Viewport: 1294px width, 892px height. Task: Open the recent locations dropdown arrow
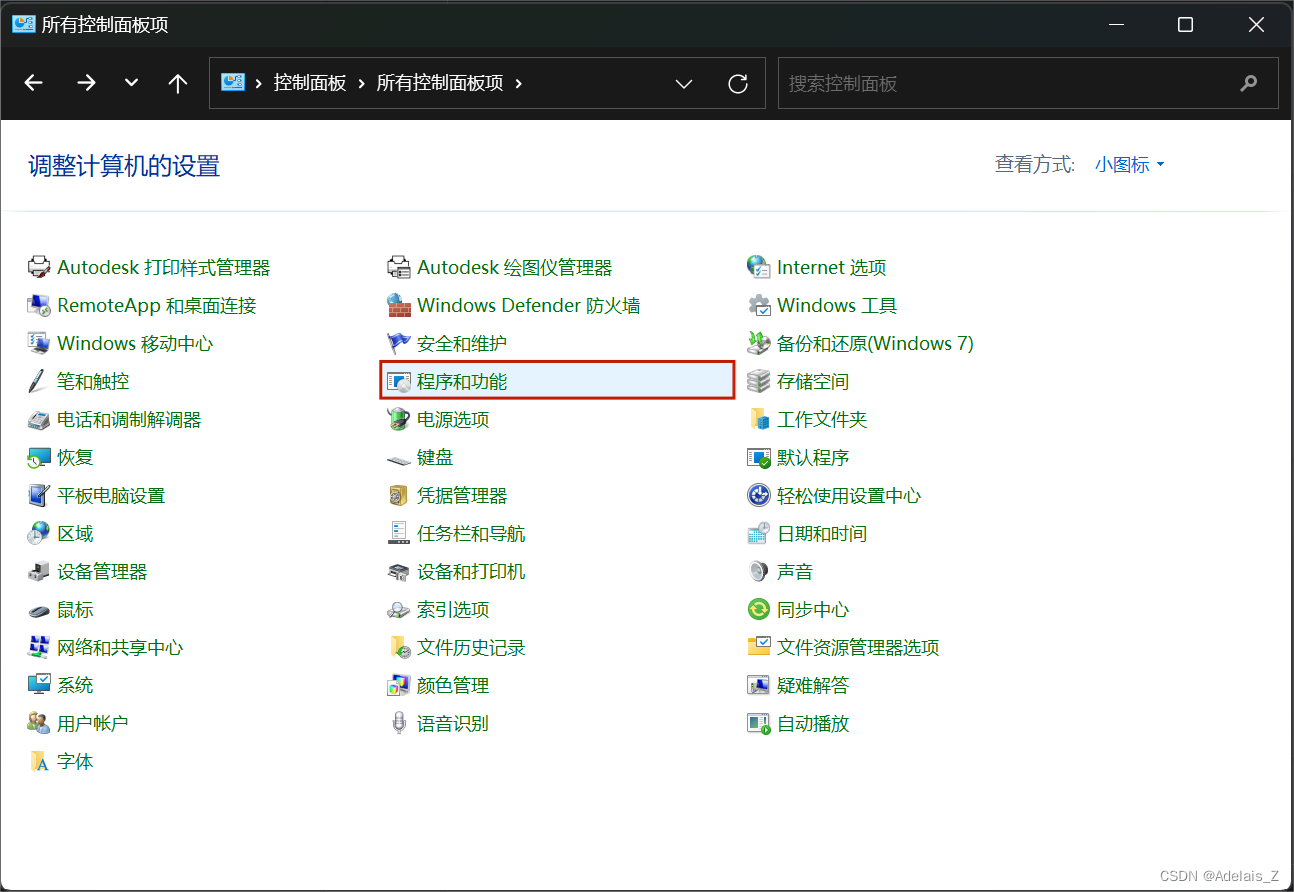[x=131, y=83]
